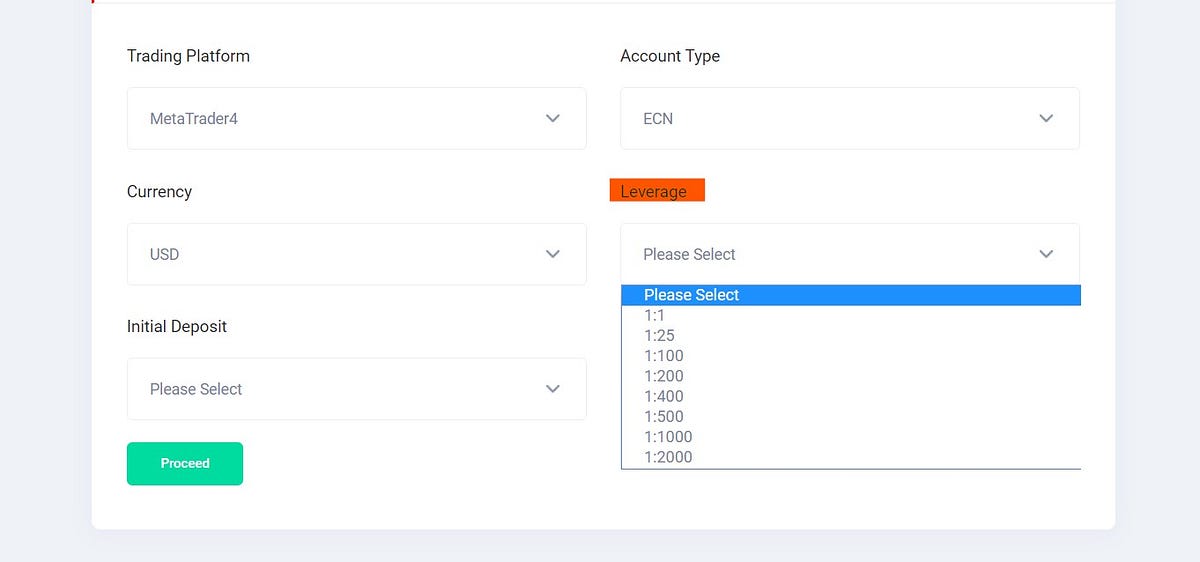1200x562 pixels.
Task: Expand the Initial Deposit Please Select box
Action: tap(356, 389)
